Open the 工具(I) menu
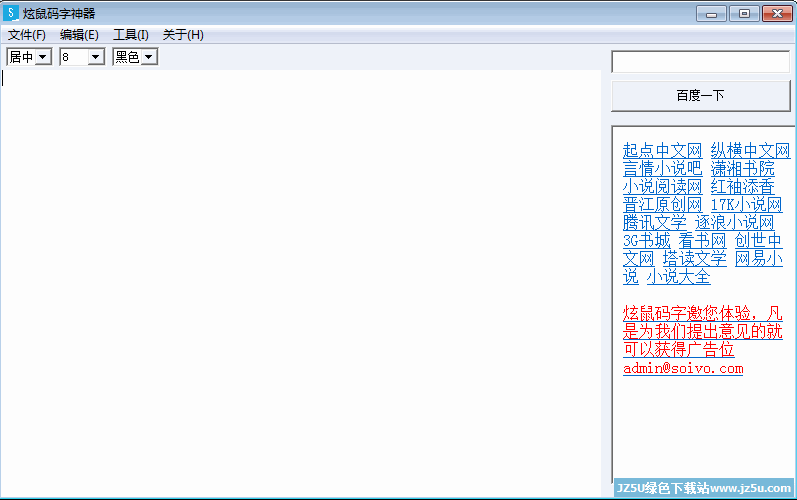The width and height of the screenshot is (797, 500). (x=131, y=35)
